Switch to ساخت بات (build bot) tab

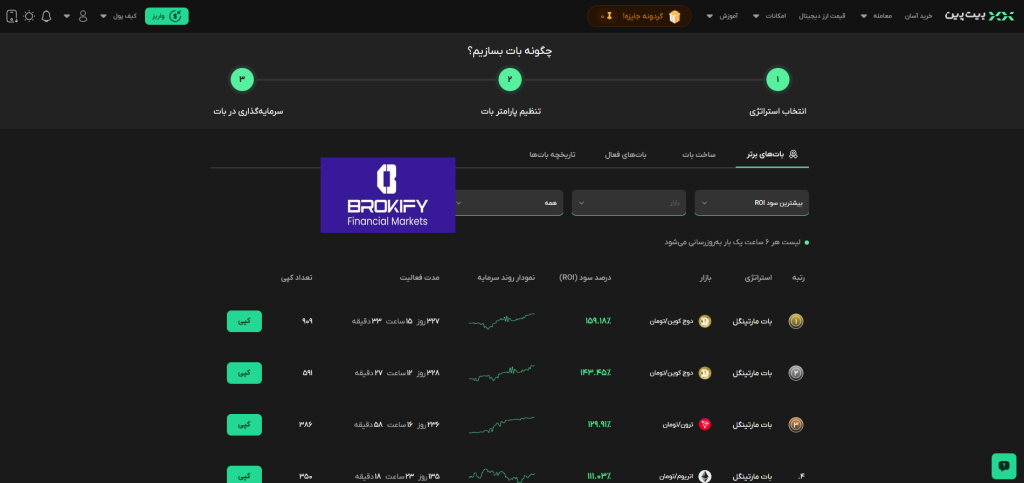pos(699,155)
